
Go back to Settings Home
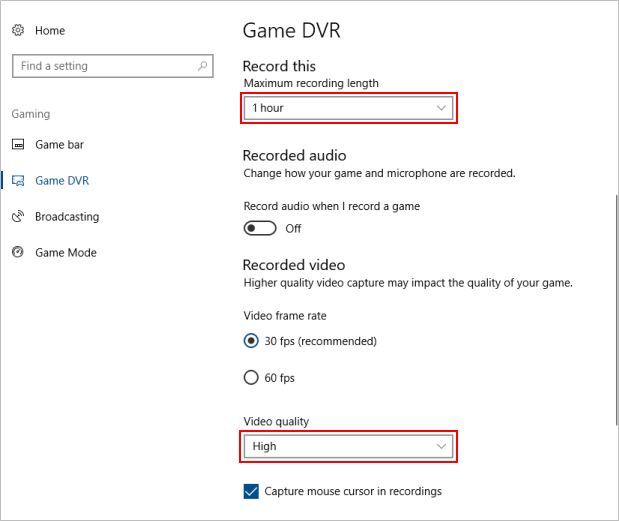49,31
